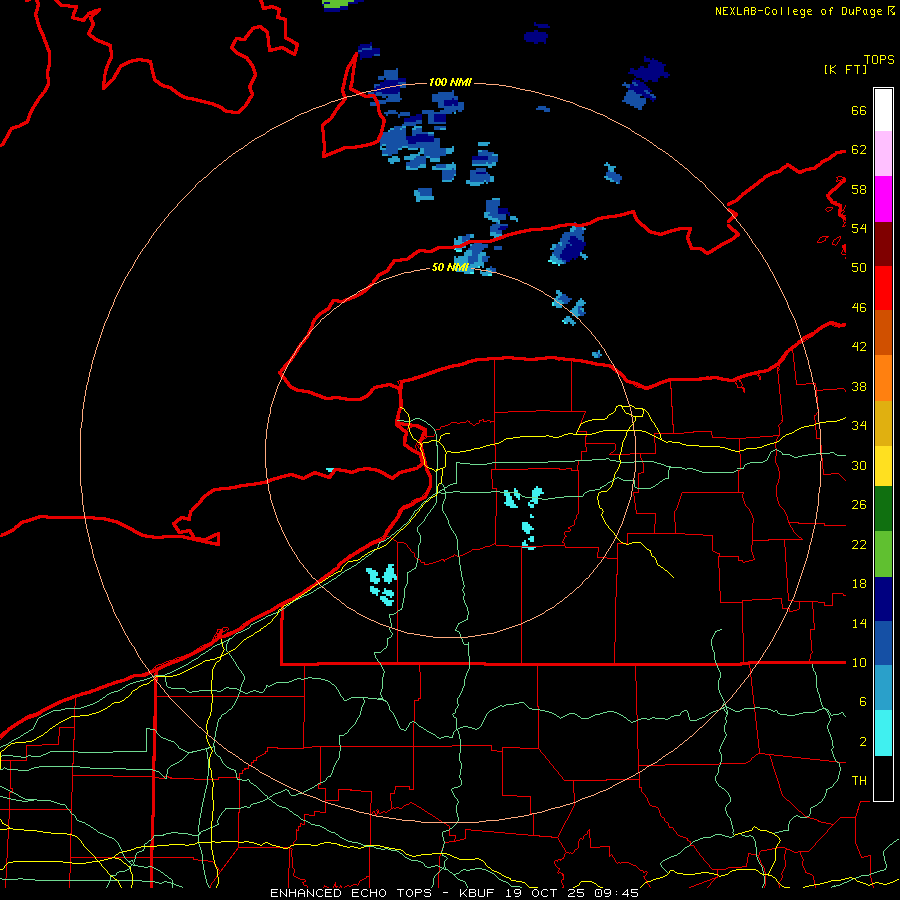Image resolution: width=900 pixels, height=900 pixels.
Task: Select the magenta 58 kft swatch
Action: click(883, 199)
